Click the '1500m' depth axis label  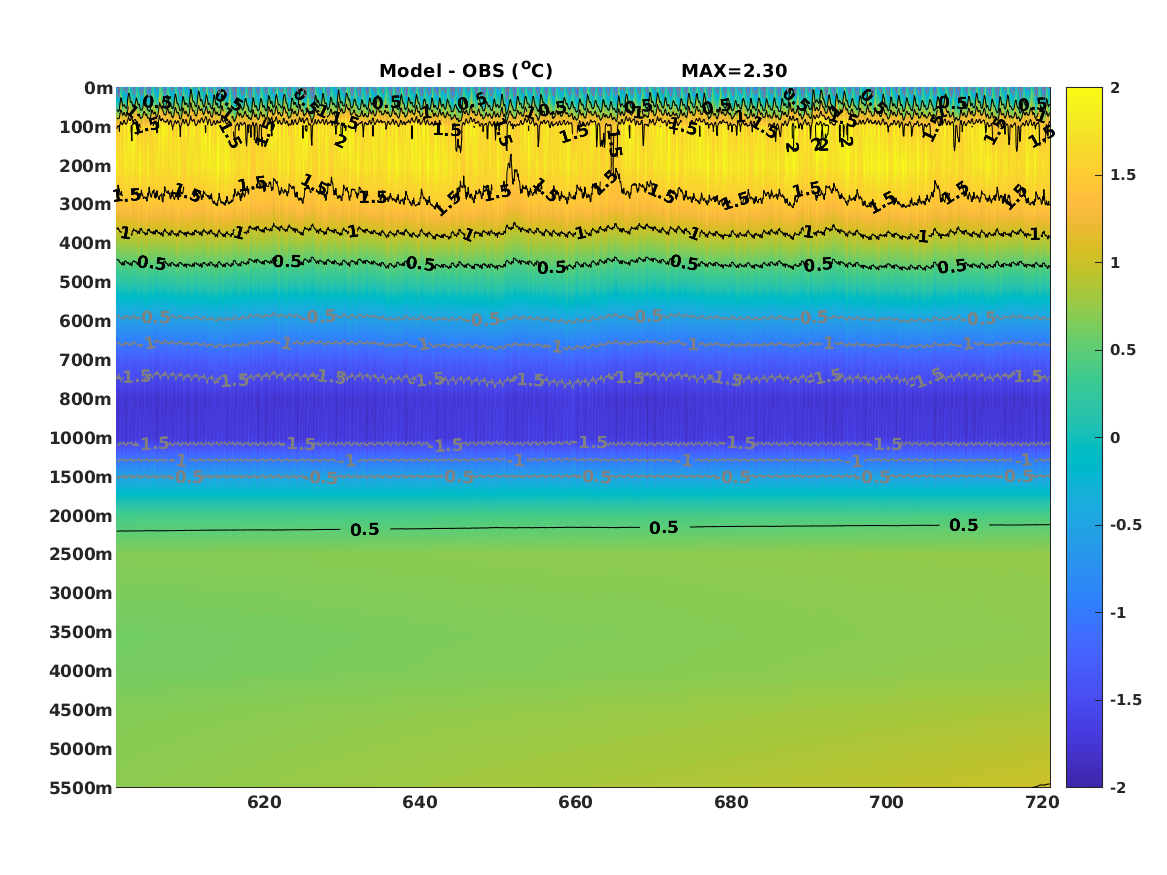tap(81, 477)
